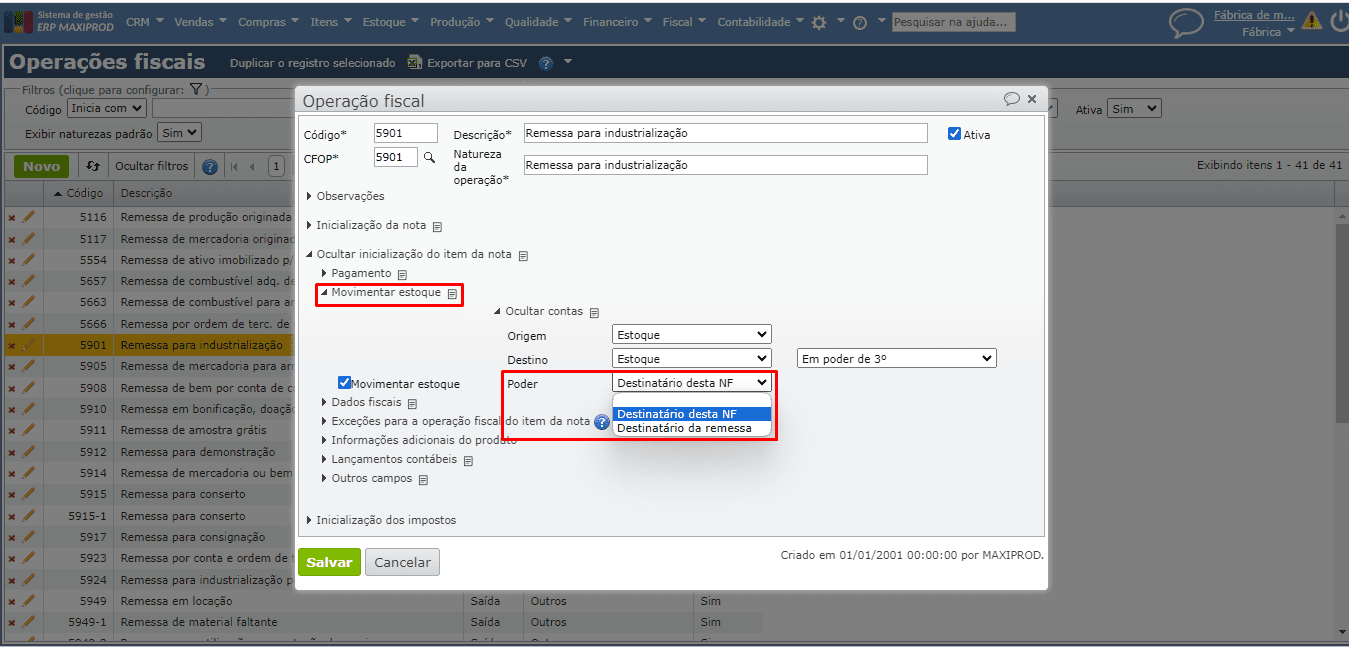Open the 'Em poder de 3º' dropdown
1349x647 pixels.
[897, 358]
